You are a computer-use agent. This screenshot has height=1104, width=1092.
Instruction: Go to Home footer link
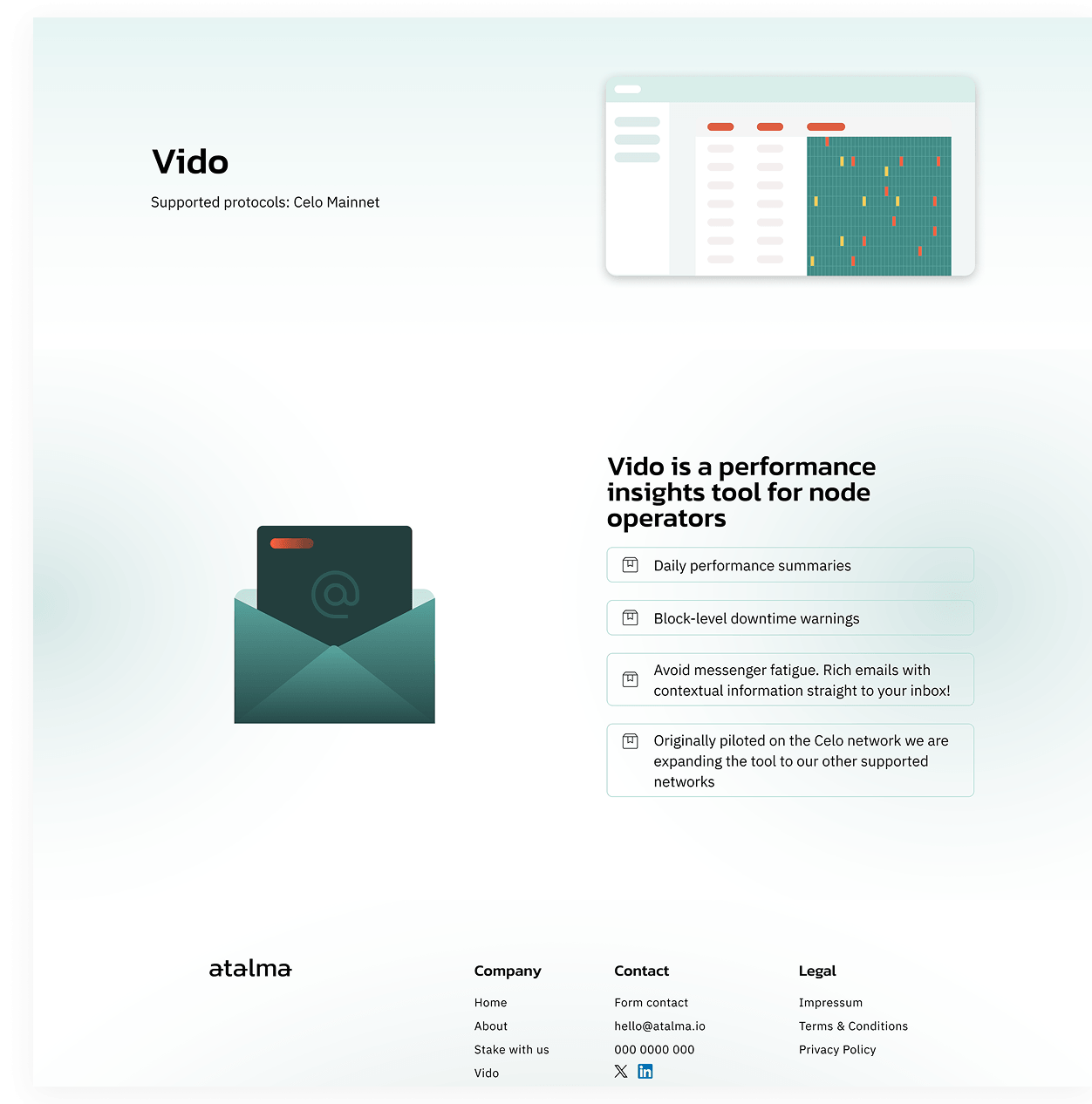point(491,1003)
